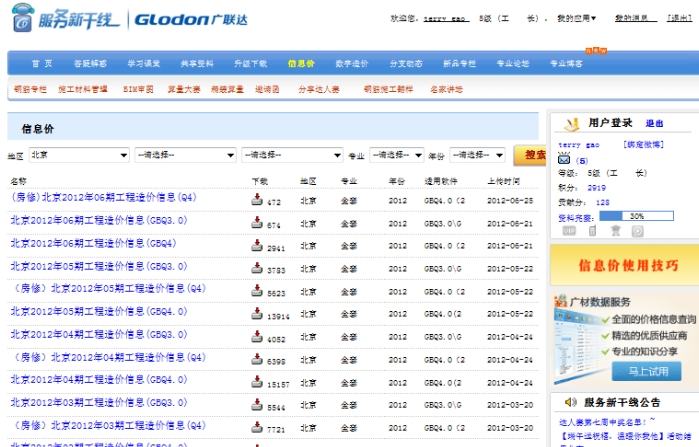This screenshot has height=447, width=699.
Task: Open 答疑解惑 in the main navigation
Action: 90,64
